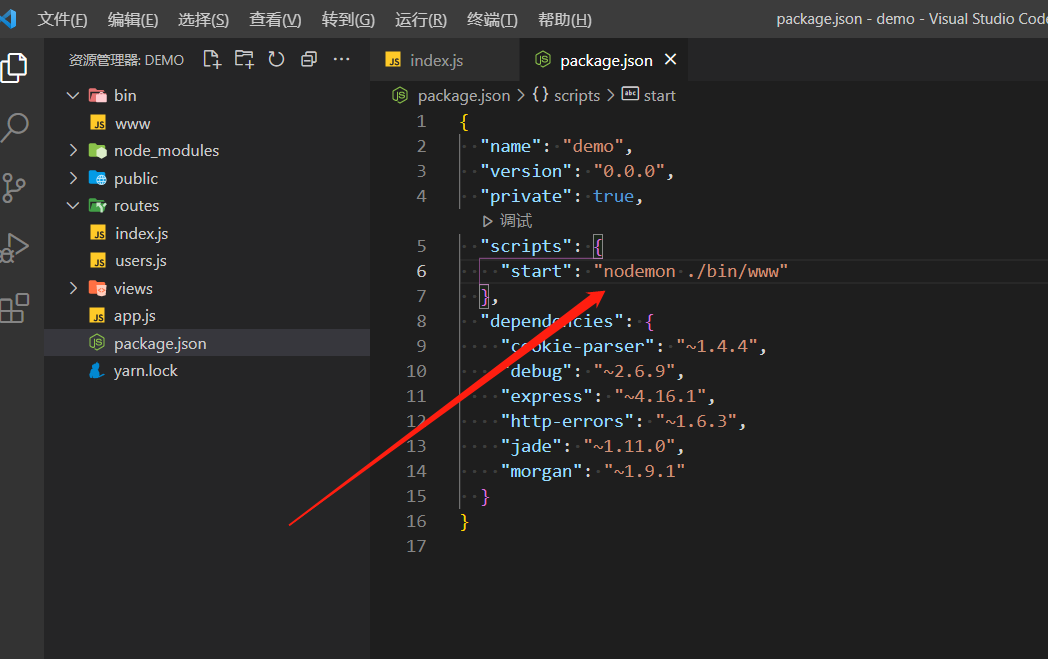Screen dimensions: 1048x659
Task: Open the Run and Debug view
Action: [14, 247]
